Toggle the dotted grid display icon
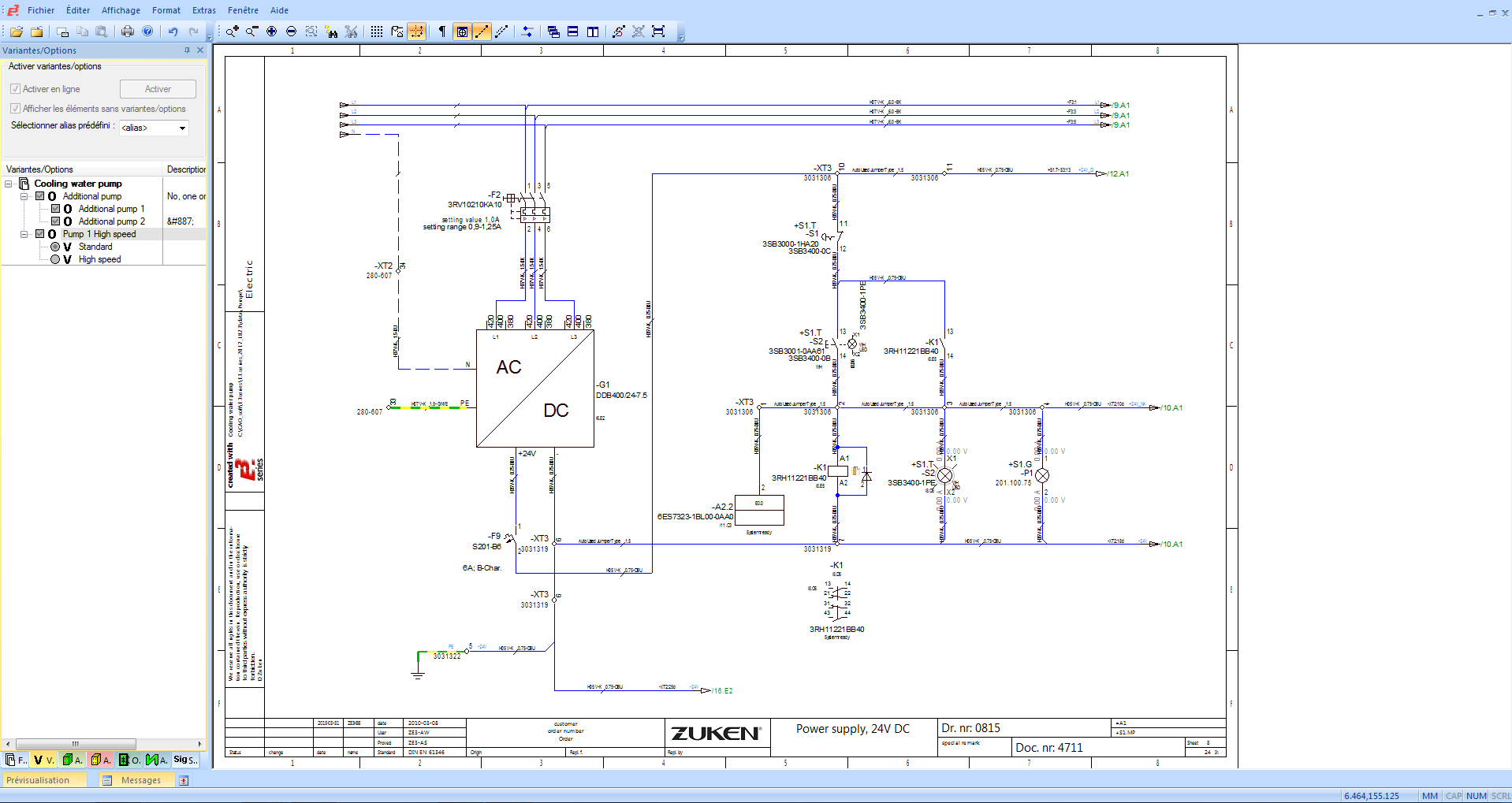The width and height of the screenshot is (1512, 803). coord(377,32)
